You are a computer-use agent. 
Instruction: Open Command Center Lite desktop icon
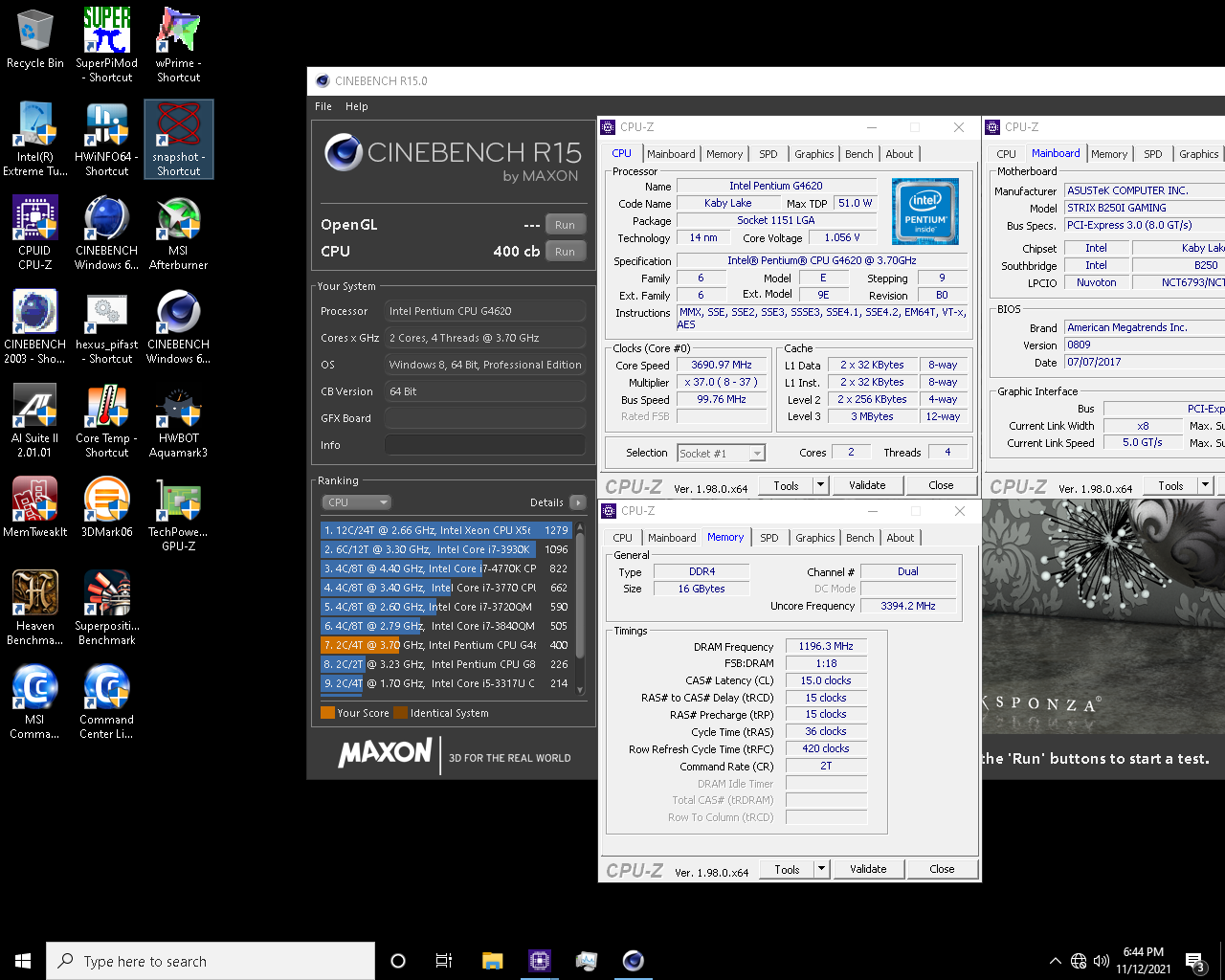point(106,702)
